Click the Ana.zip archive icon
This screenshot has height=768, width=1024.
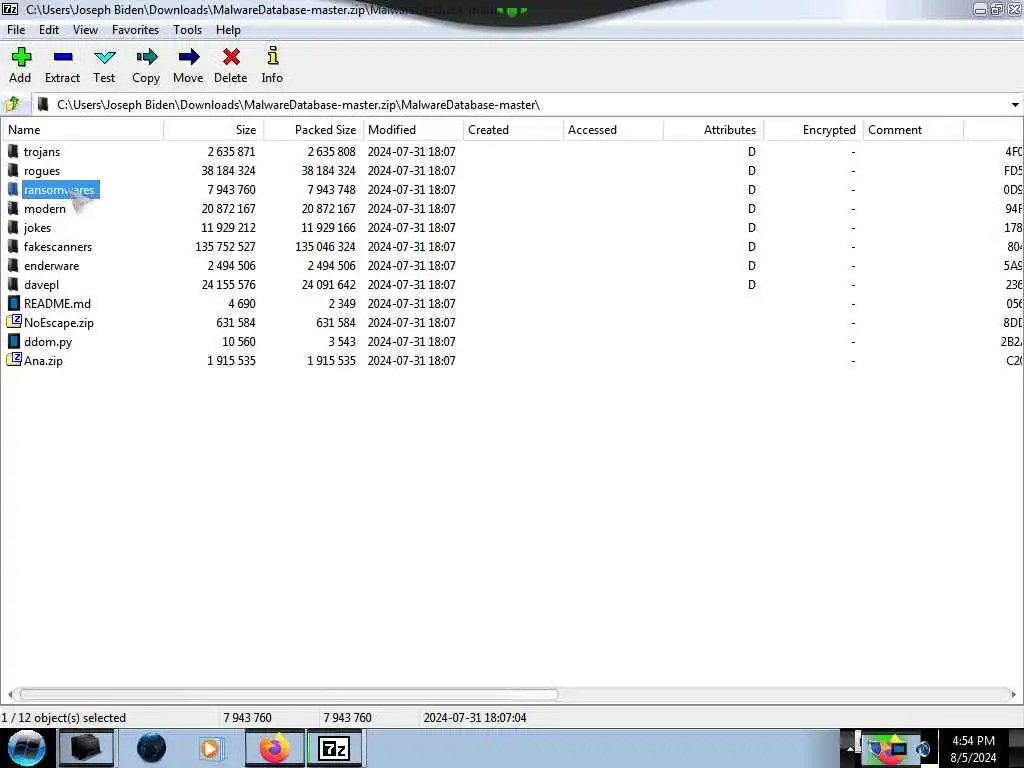tap(14, 360)
